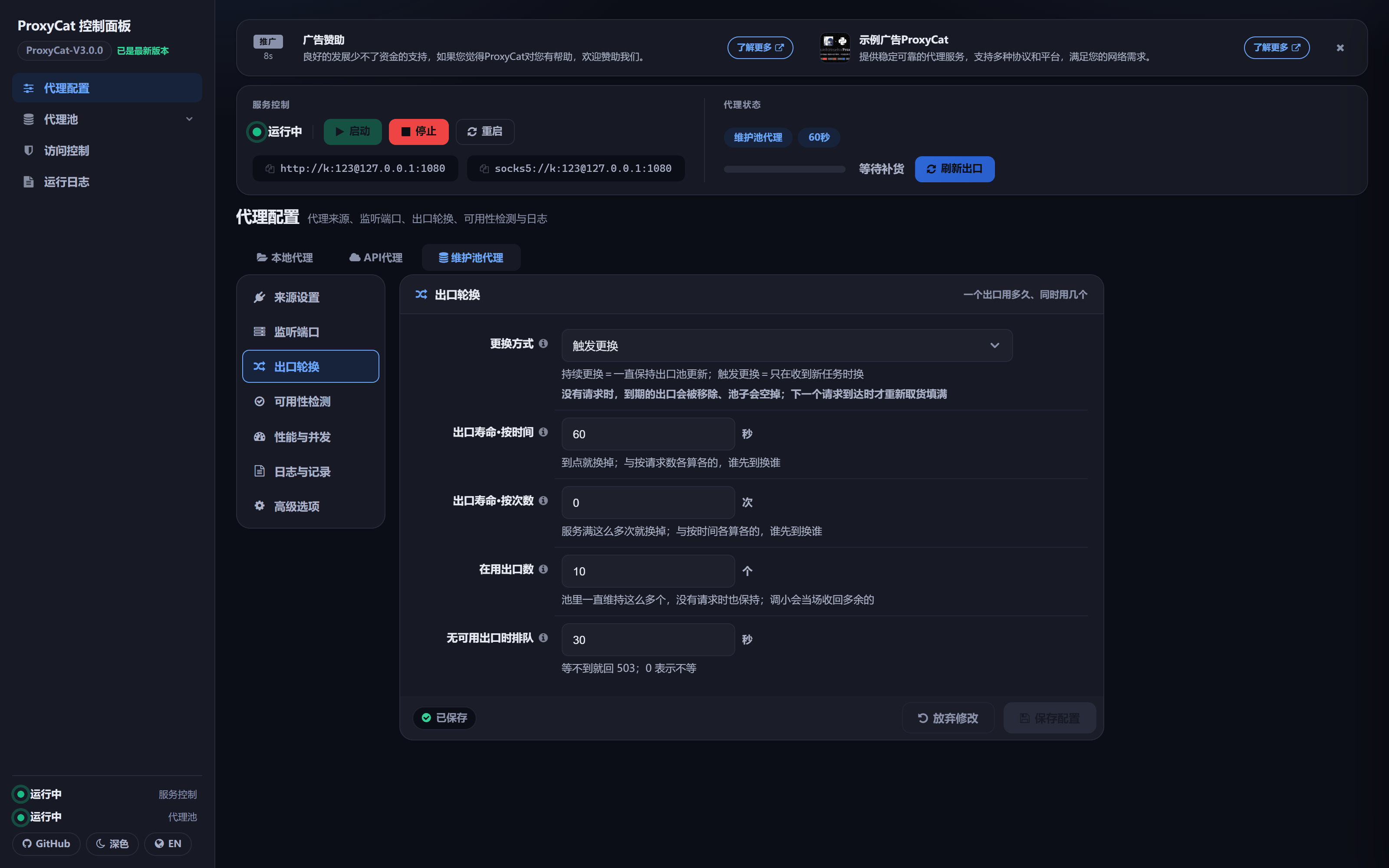Focus the 无可用出口时排队 field showing 30
Viewport: 1389px width, 868px height.
click(x=648, y=640)
